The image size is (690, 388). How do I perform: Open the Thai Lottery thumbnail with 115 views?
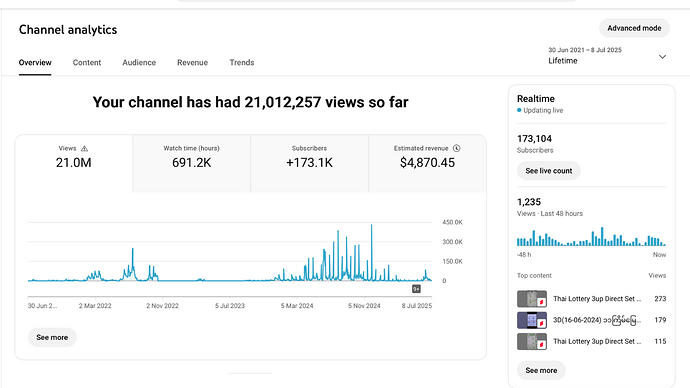pos(532,341)
